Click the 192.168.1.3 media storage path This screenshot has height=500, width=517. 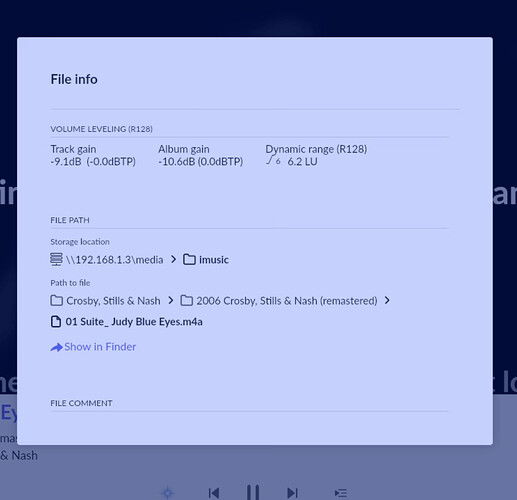pyautogui.click(x=114, y=260)
